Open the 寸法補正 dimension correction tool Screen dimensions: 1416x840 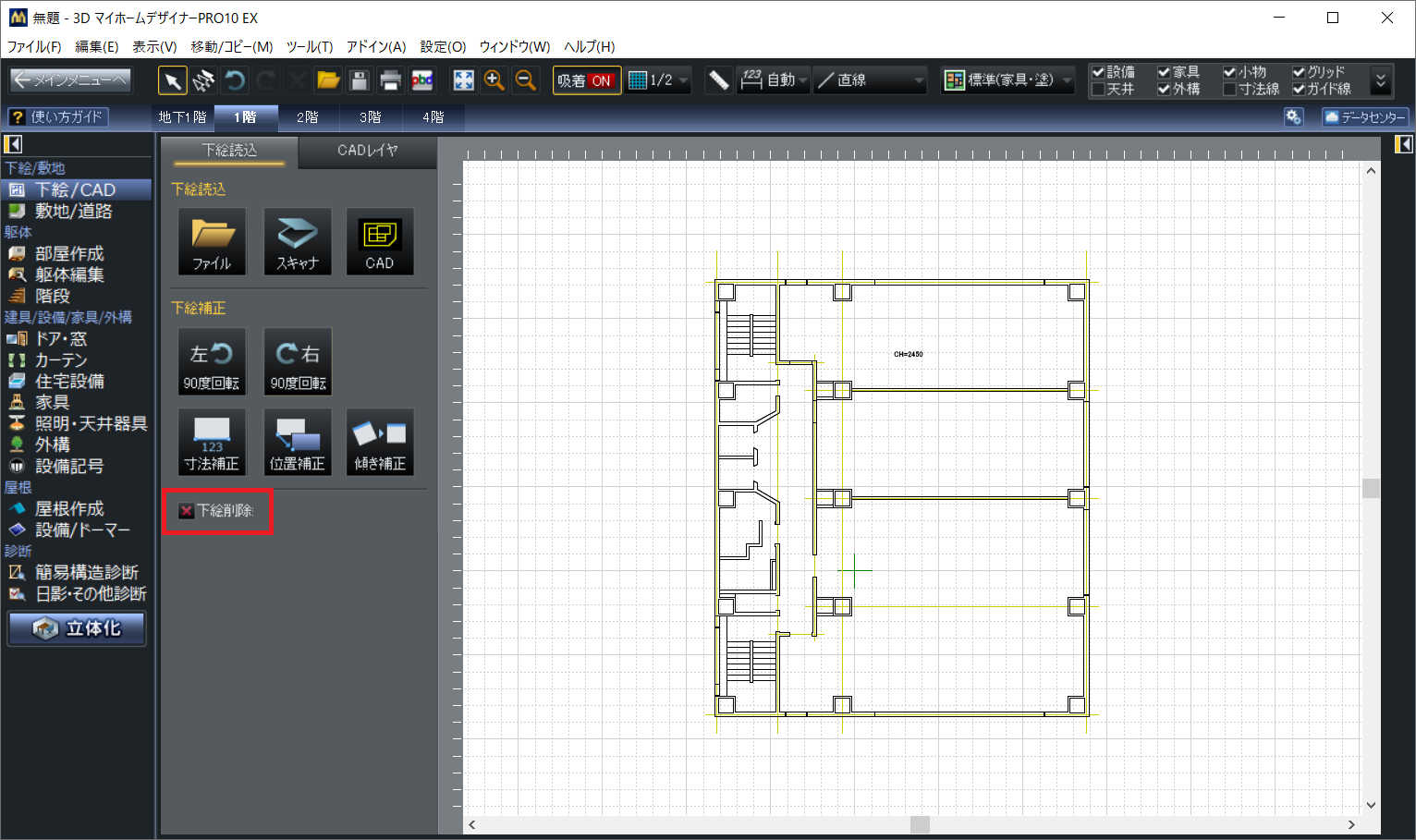212,442
